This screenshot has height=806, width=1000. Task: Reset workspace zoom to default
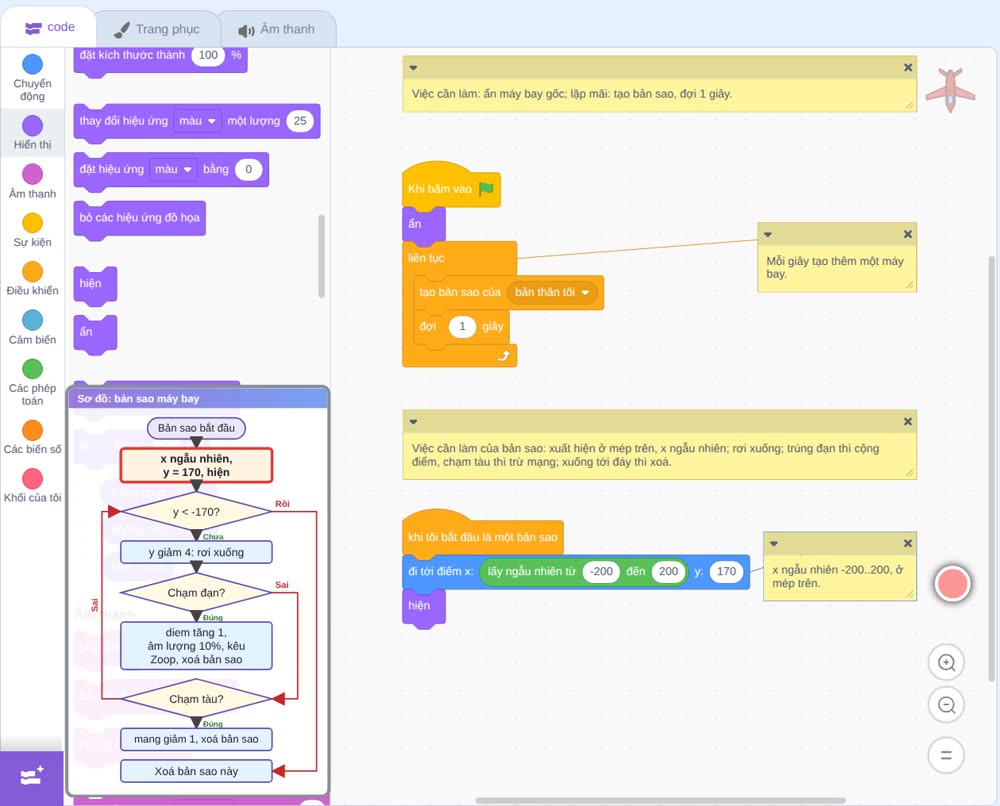pos(946,755)
